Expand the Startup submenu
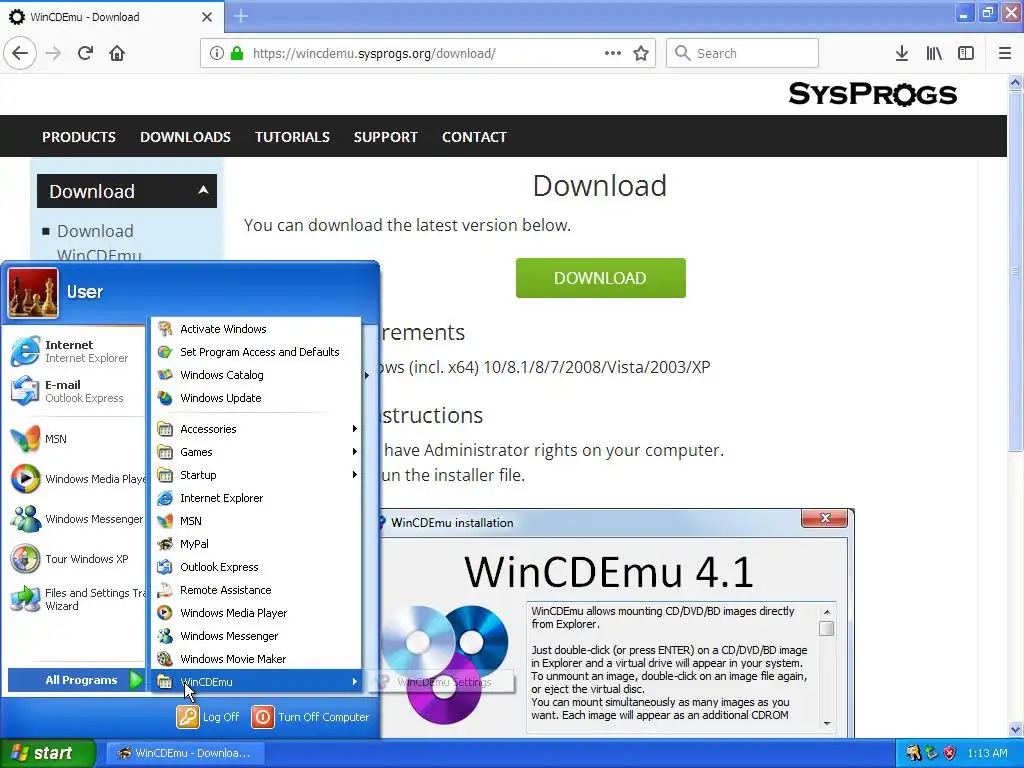 point(255,475)
